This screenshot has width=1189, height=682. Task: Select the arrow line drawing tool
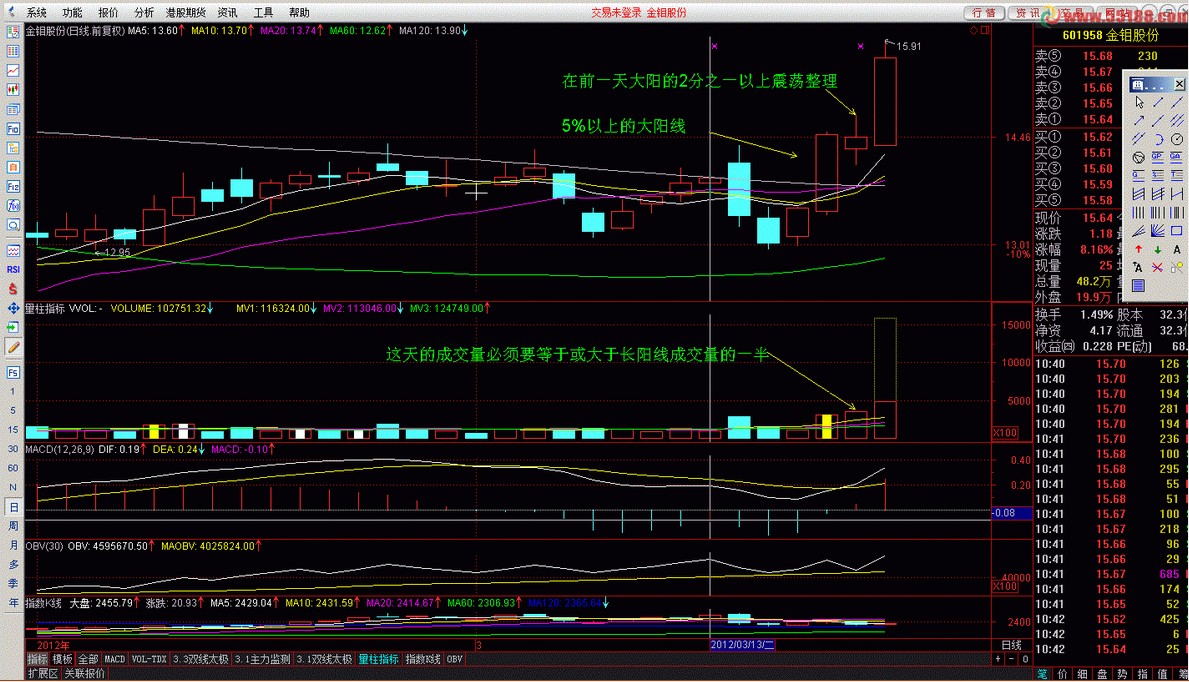(1140, 121)
